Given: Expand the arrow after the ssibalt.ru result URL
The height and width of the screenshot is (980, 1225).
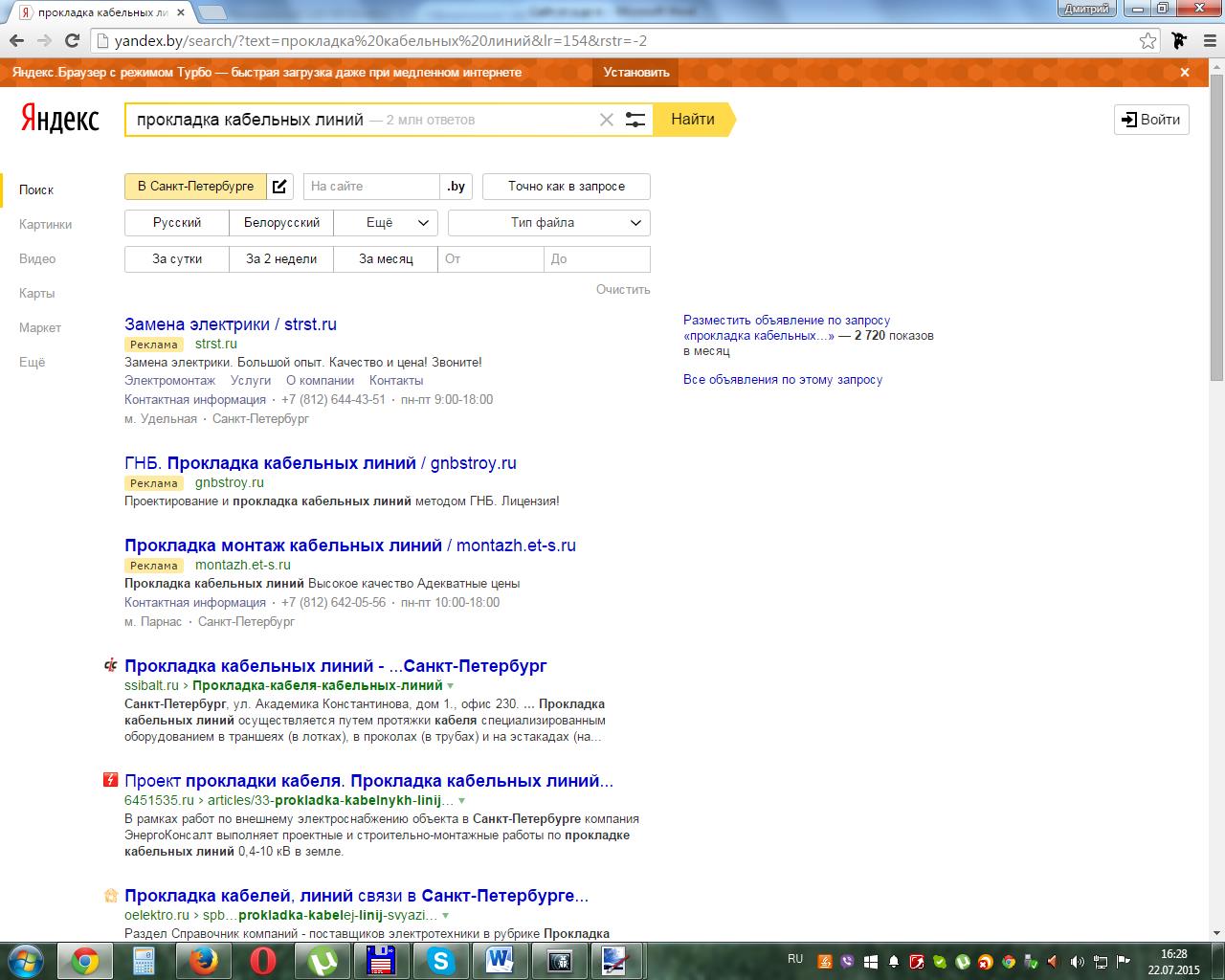Looking at the screenshot, I should click(x=451, y=686).
